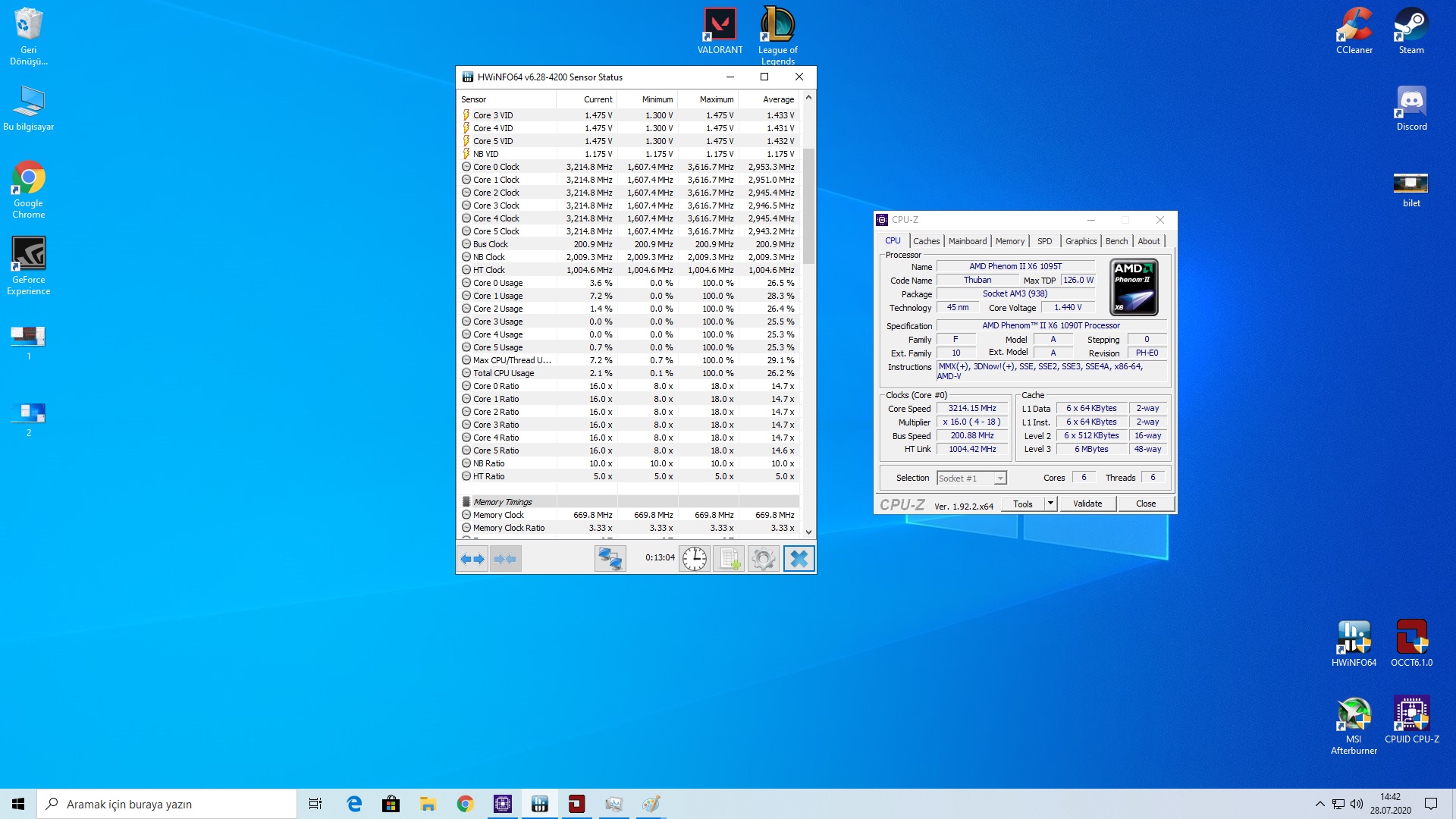The image size is (1456, 819).
Task: Click the blue X close sensors button
Action: coord(799,559)
